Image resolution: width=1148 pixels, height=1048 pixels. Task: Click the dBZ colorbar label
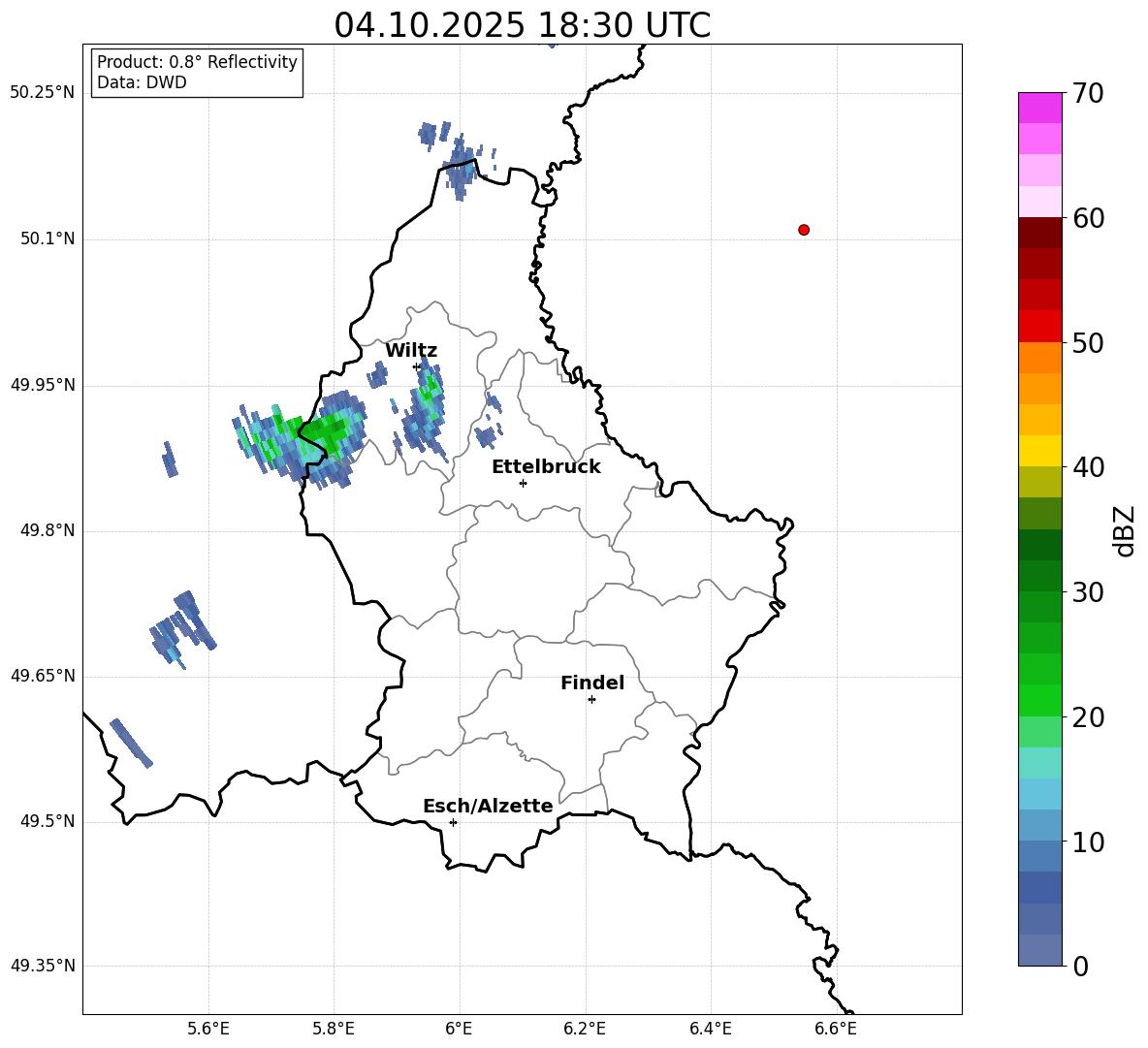[x=1124, y=530]
